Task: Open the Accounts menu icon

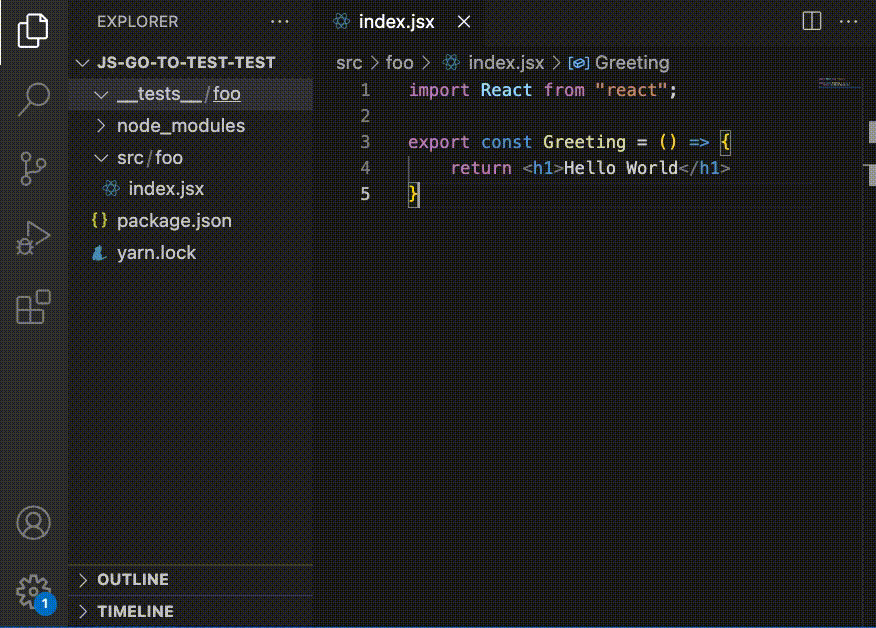Action: pyautogui.click(x=33, y=523)
